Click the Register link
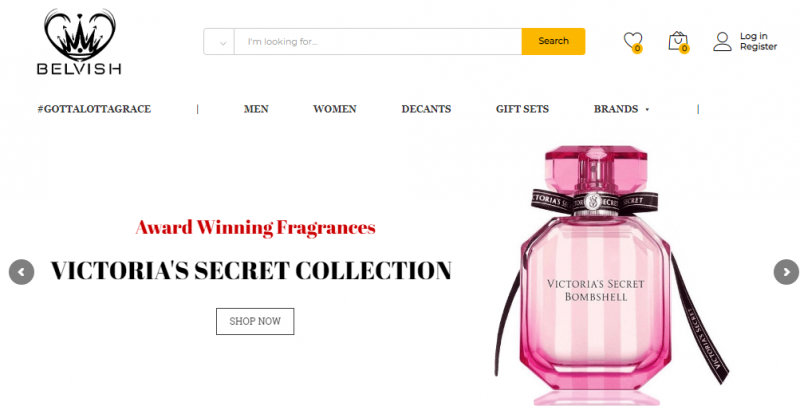The width and height of the screenshot is (800, 418). [x=758, y=46]
